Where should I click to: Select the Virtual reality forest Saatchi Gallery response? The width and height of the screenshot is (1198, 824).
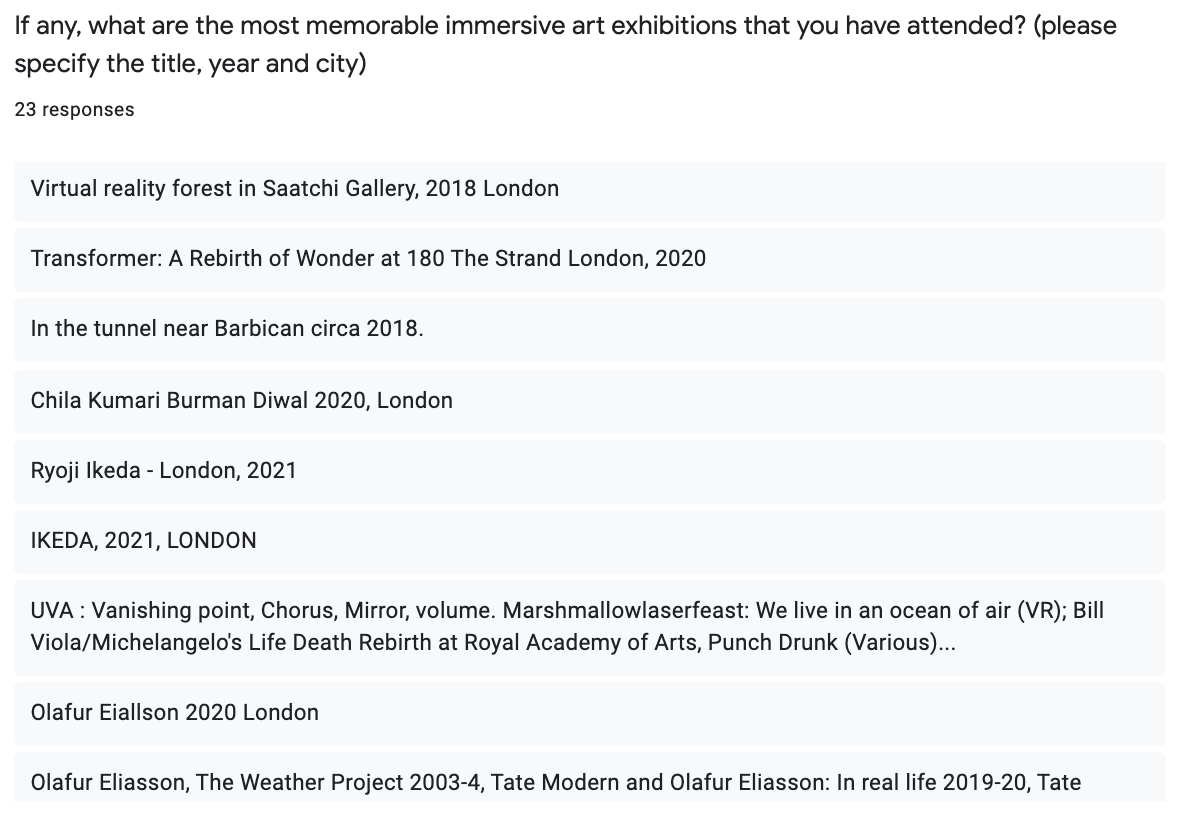[295, 189]
